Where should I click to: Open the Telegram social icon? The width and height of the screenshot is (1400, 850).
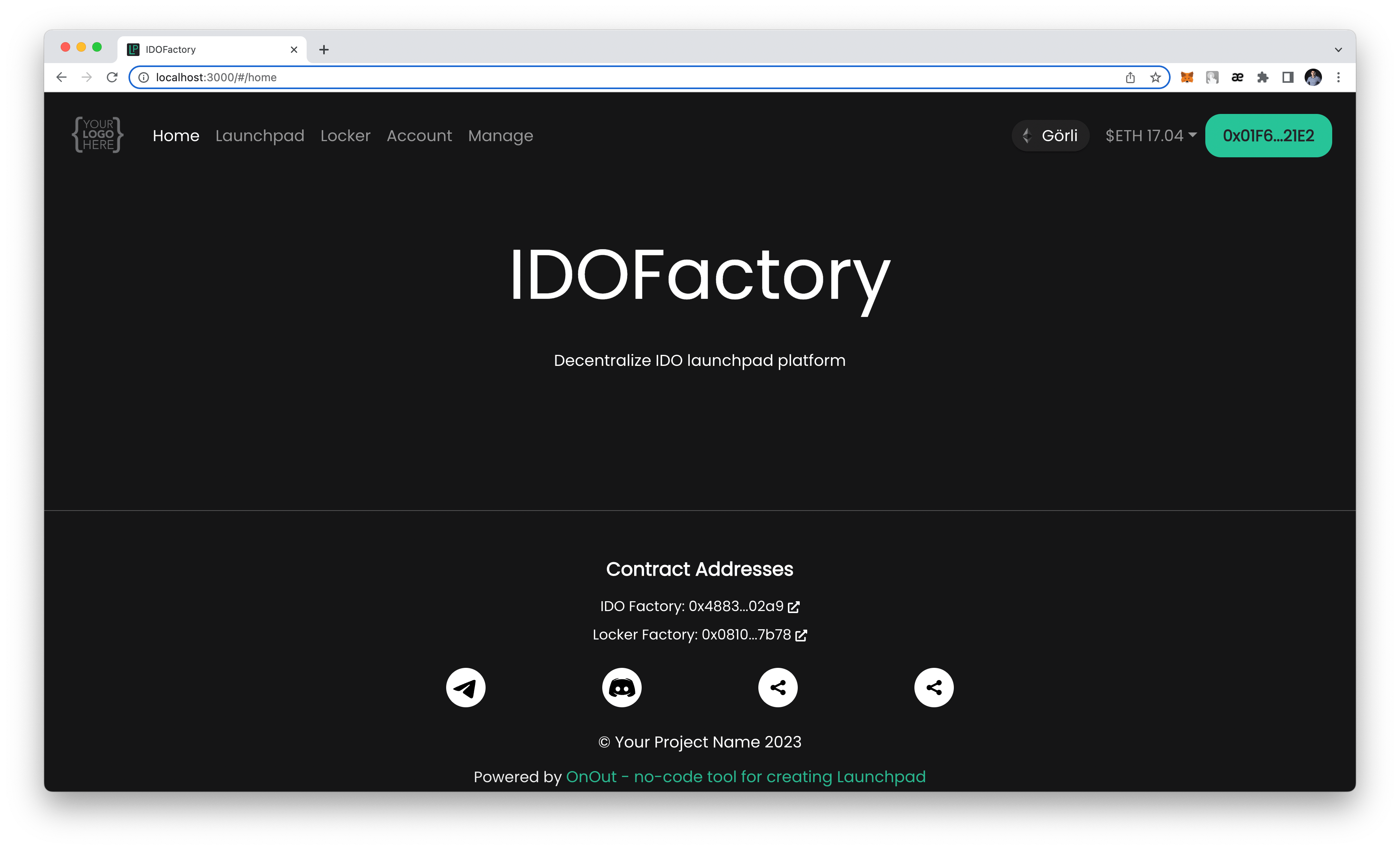click(465, 688)
